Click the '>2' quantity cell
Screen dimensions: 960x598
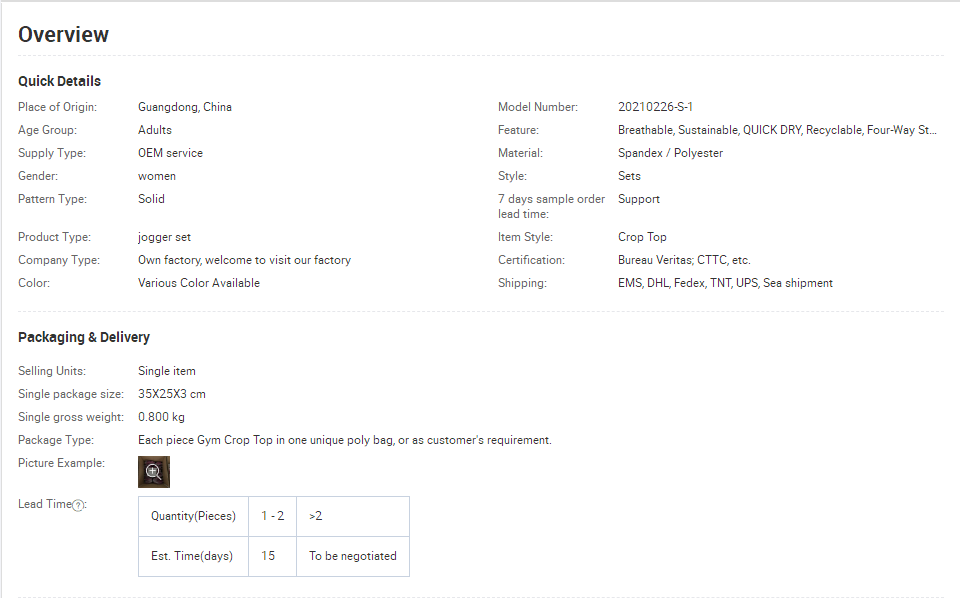[x=353, y=516]
